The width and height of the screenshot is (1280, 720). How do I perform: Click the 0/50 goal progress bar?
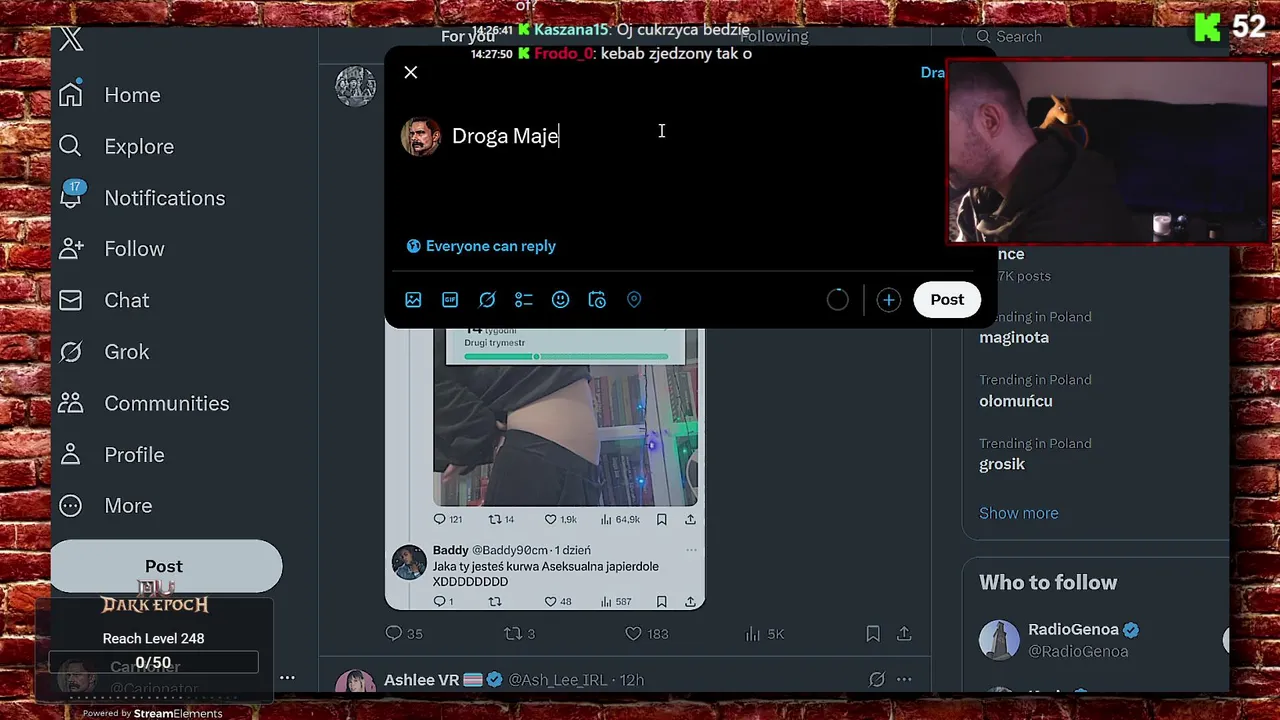(x=153, y=662)
